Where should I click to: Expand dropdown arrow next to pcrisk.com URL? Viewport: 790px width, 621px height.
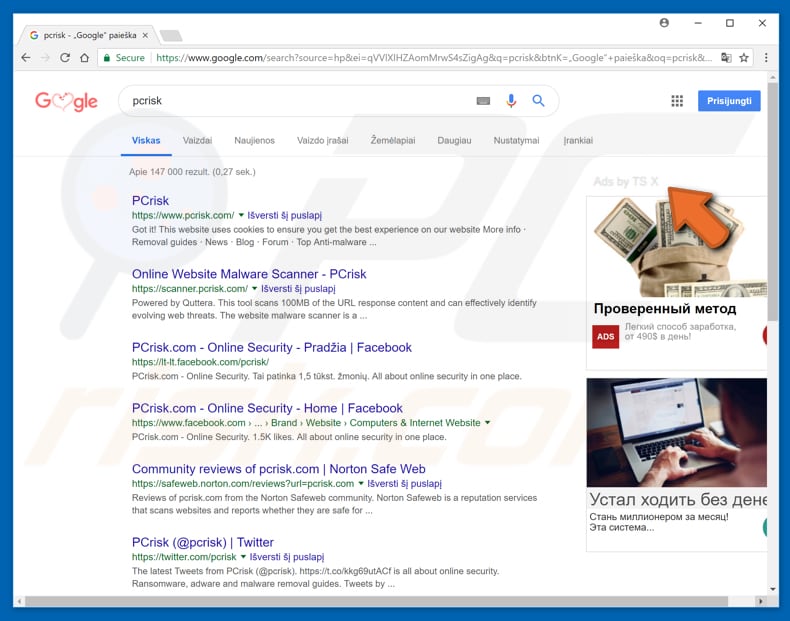(x=241, y=215)
